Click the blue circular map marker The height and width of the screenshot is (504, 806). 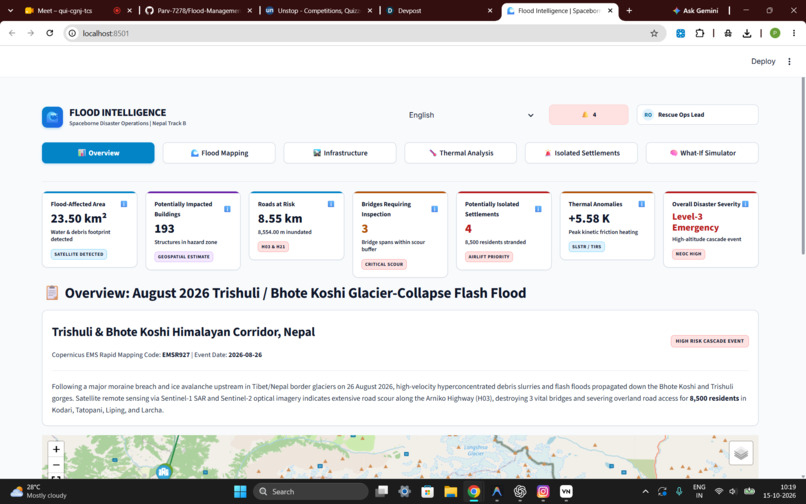point(163,472)
